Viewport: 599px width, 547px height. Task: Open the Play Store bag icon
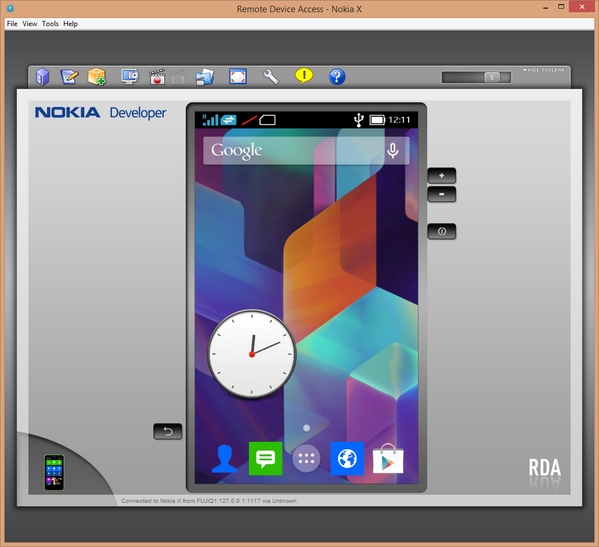388,458
